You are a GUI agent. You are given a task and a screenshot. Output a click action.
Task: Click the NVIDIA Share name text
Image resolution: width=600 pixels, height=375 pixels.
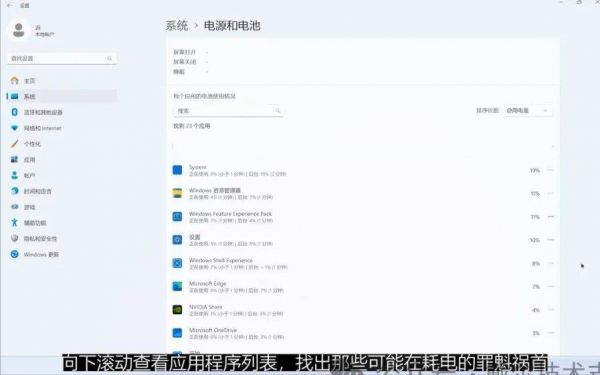[x=205, y=307]
